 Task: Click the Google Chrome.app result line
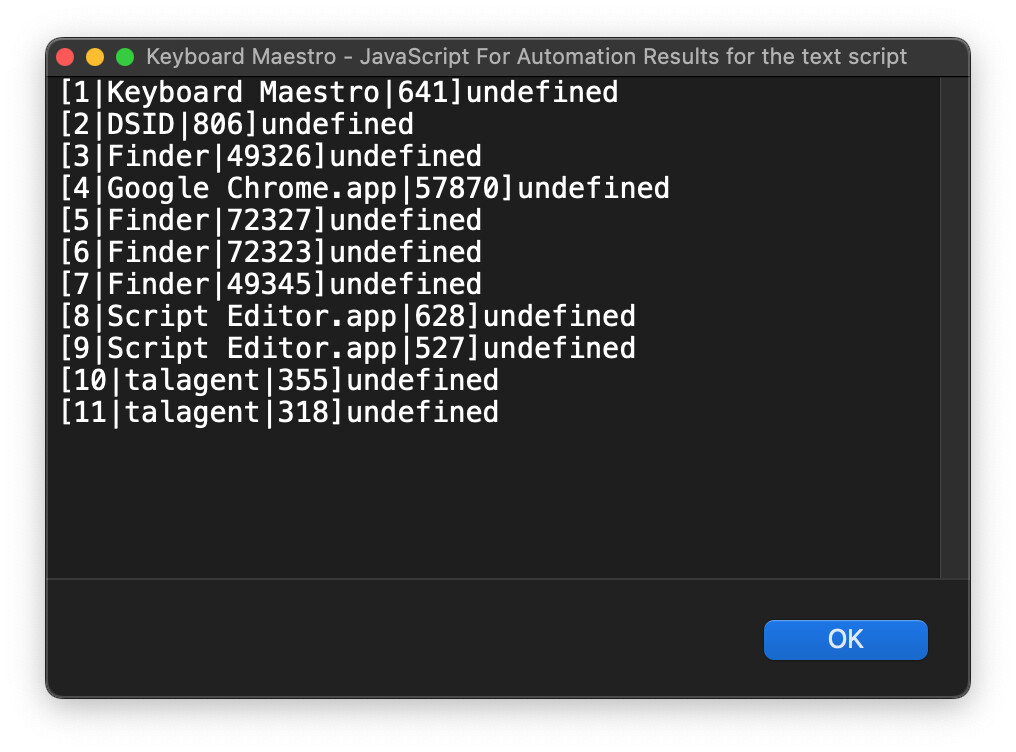[364, 189]
